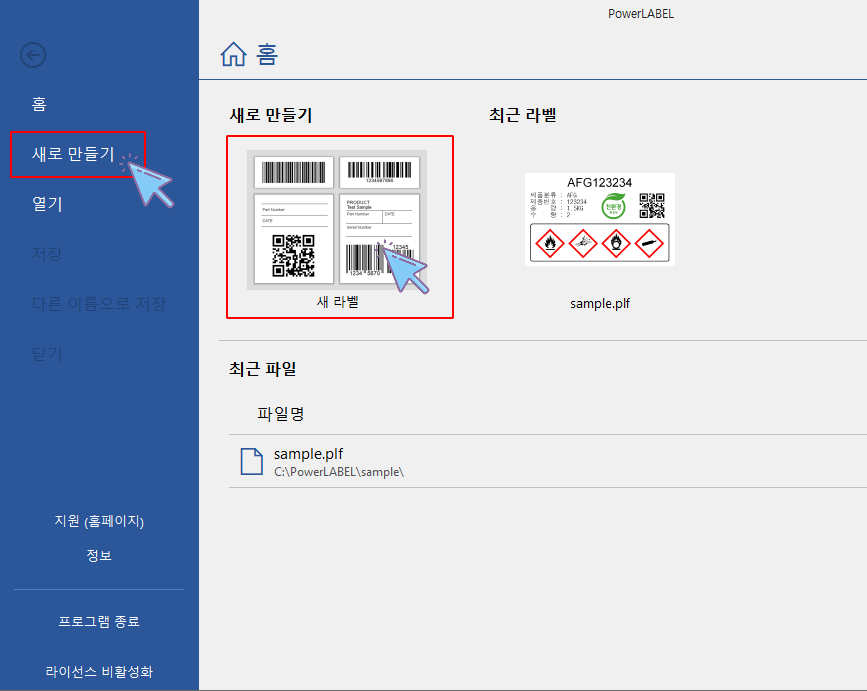Click 정보 to view program information
This screenshot has width=867, height=691.
(98, 555)
